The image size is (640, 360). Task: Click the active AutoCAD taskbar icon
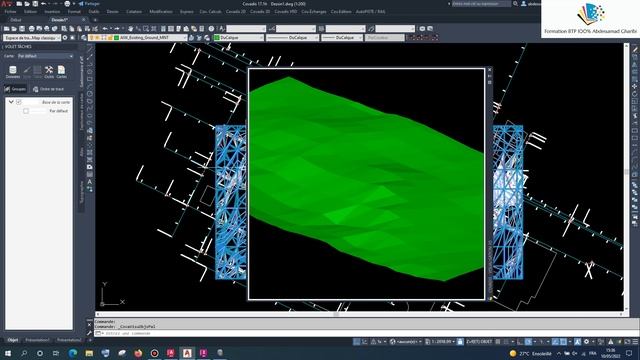pyautogui.click(x=187, y=353)
